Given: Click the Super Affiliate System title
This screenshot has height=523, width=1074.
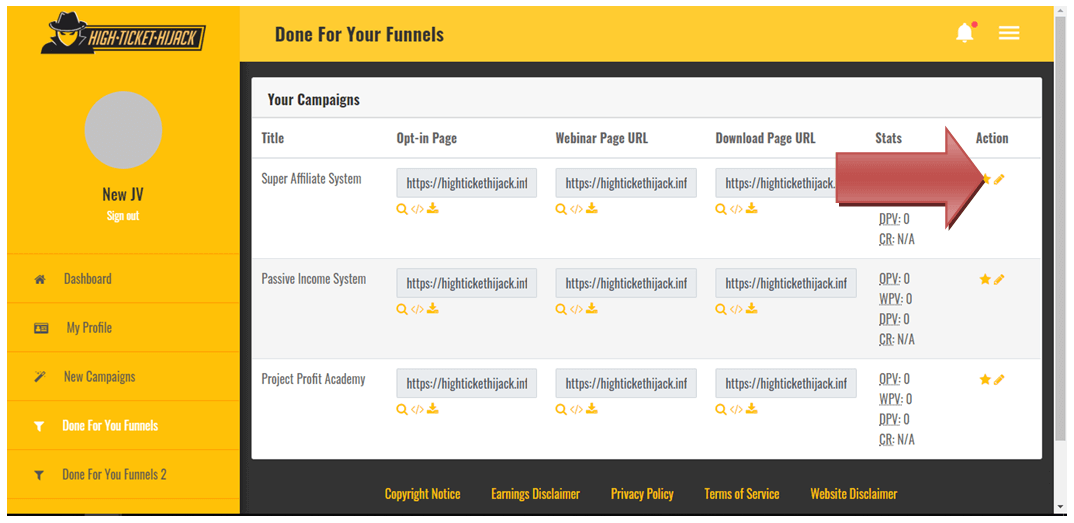Looking at the screenshot, I should (311, 179).
